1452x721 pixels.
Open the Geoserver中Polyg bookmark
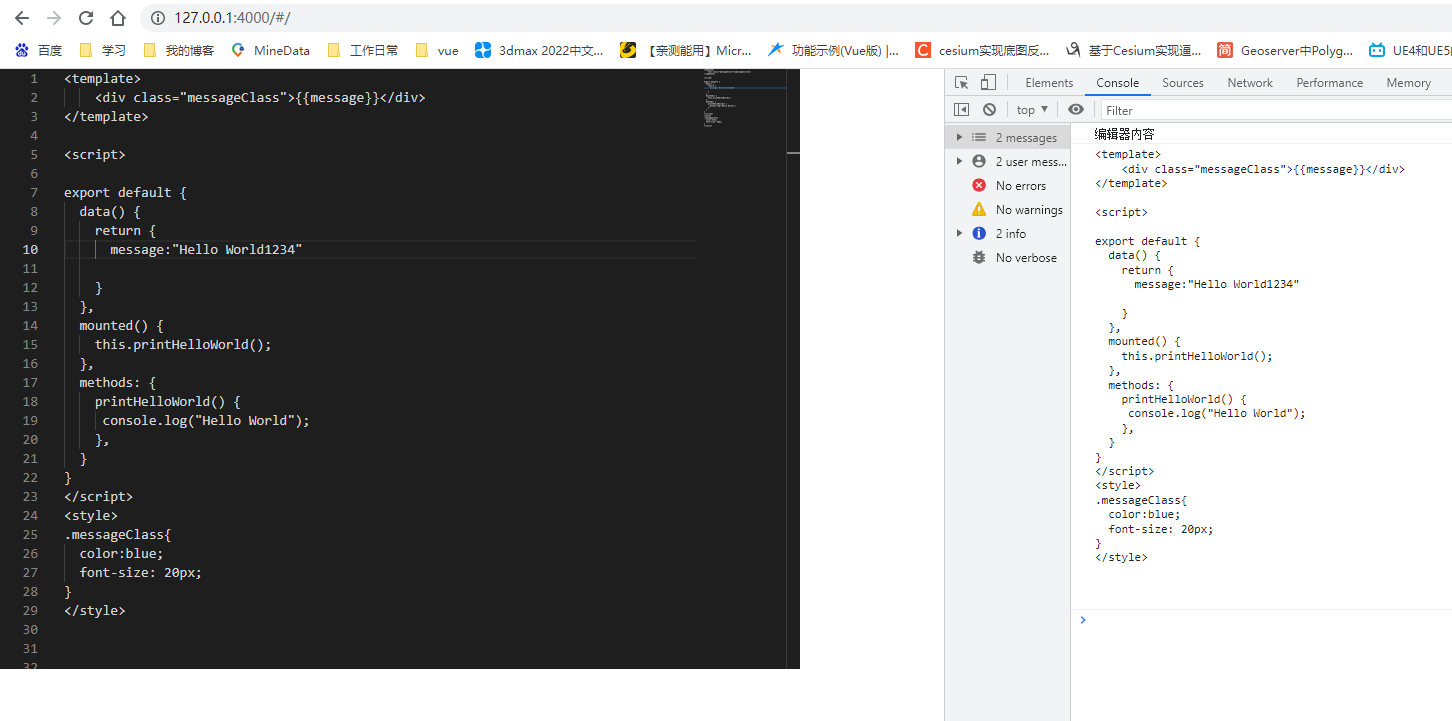tap(1285, 50)
